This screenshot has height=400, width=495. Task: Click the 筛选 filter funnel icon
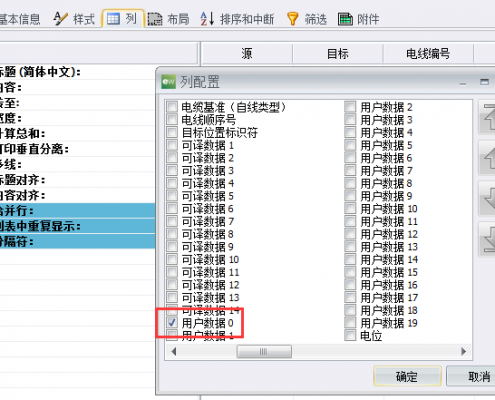[292, 19]
